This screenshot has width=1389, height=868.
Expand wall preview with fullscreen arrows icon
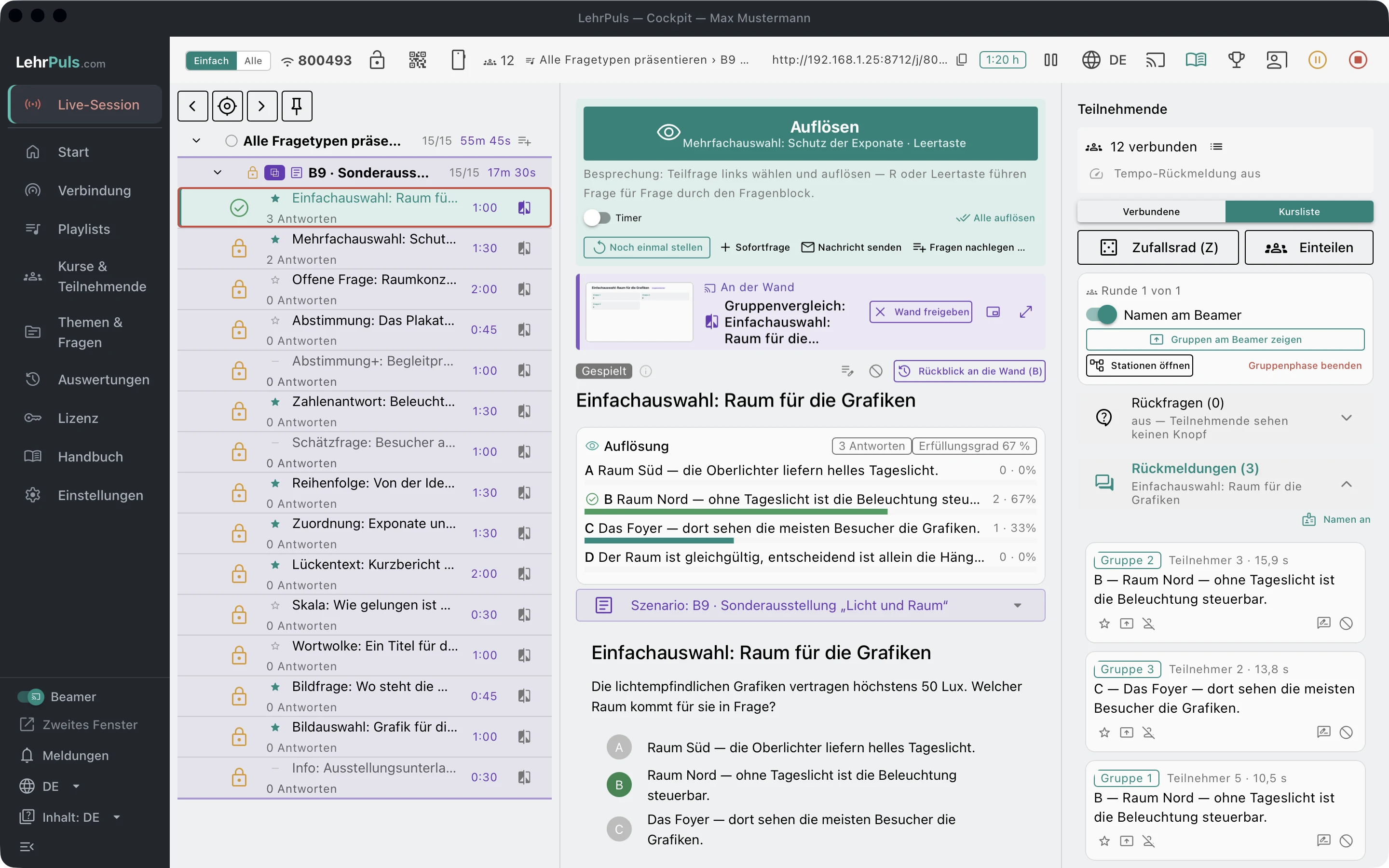(1026, 312)
